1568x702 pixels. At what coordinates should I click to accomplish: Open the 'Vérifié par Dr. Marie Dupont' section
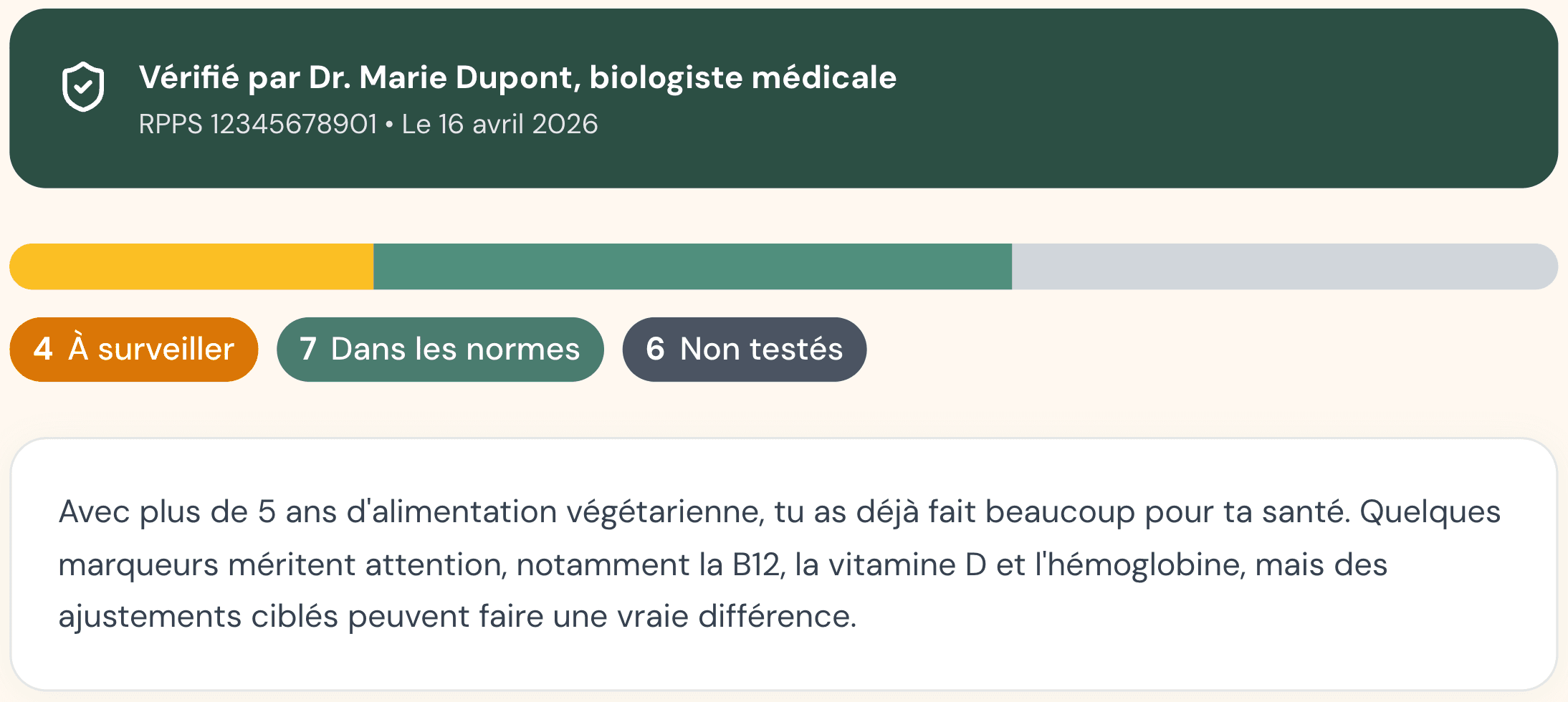coord(519,77)
